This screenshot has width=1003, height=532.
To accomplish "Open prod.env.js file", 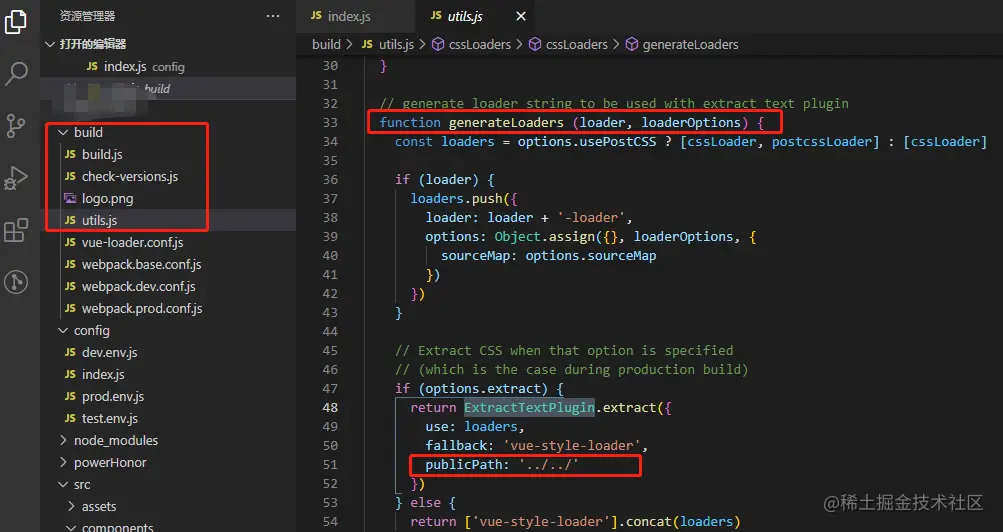I will point(168,396).
